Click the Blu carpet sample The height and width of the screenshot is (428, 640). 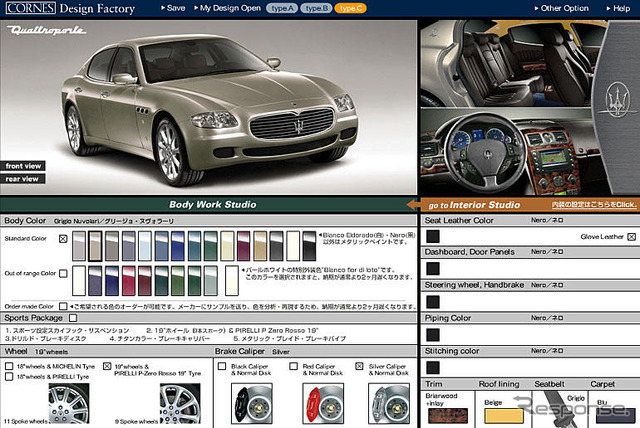(x=616, y=415)
